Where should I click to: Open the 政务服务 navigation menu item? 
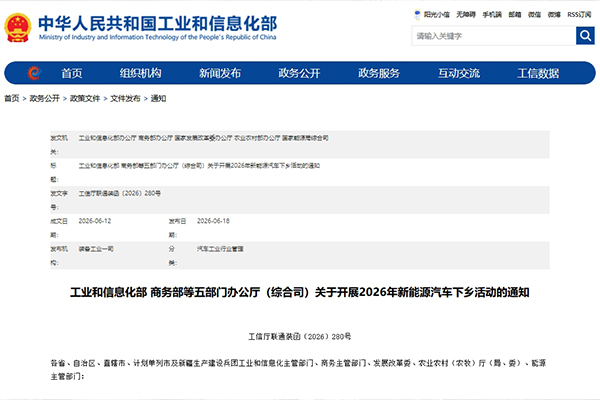379,73
